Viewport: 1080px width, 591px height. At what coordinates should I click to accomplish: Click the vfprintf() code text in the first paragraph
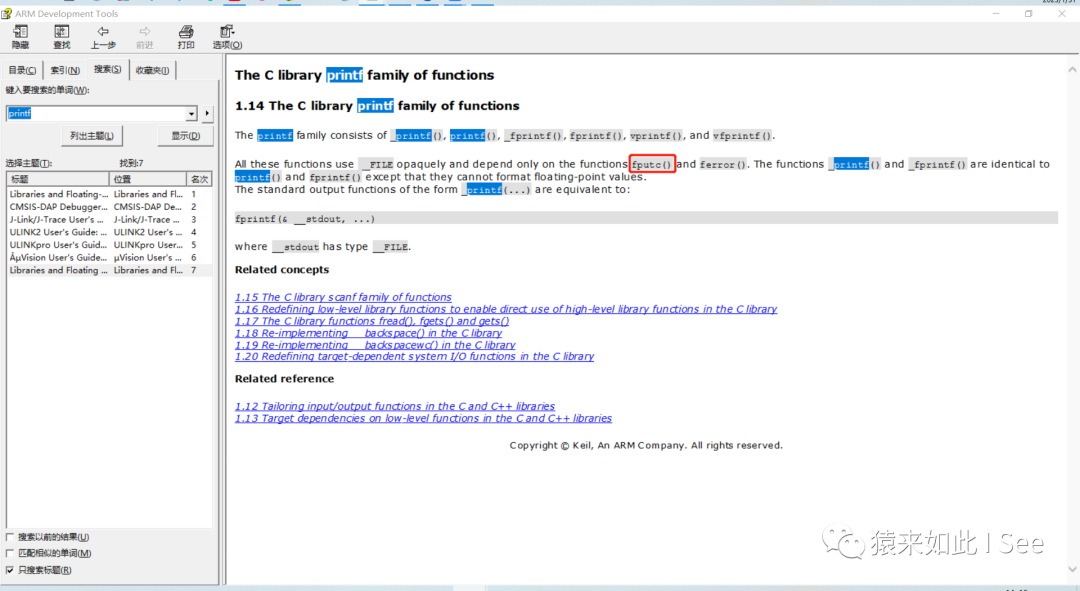pos(742,136)
